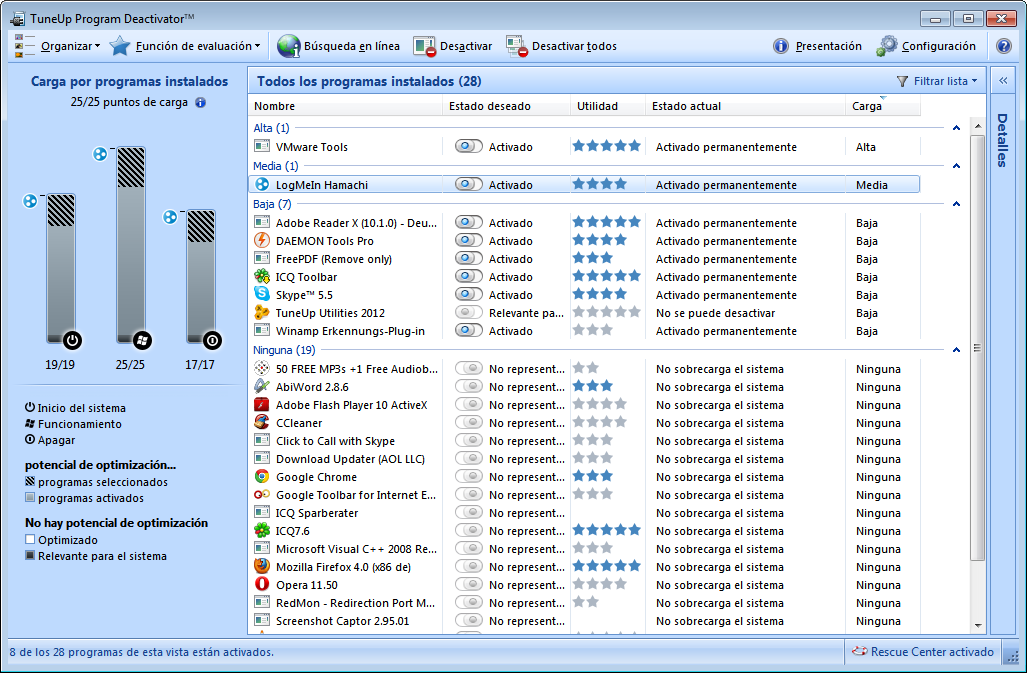Click the Opera 11.50 program icon
1027x673 pixels.
pyautogui.click(x=262, y=585)
